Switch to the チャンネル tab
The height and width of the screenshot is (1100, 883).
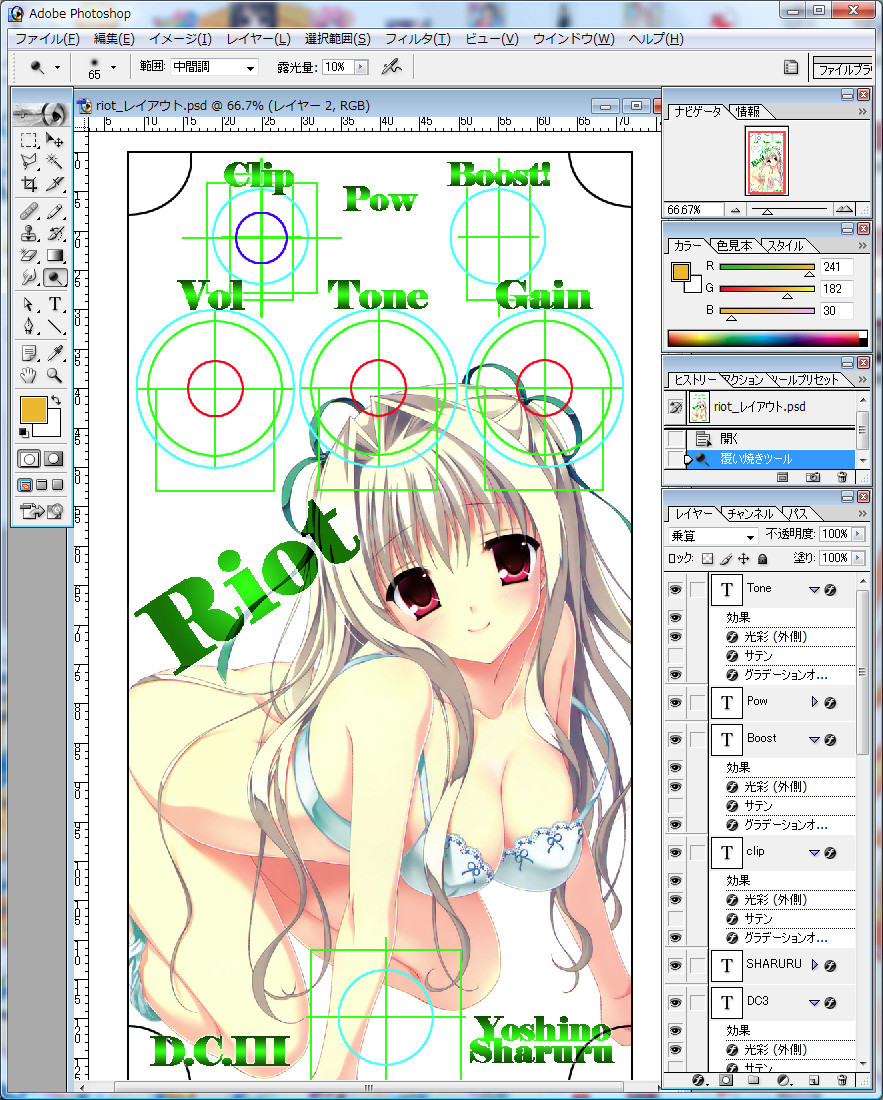point(750,514)
